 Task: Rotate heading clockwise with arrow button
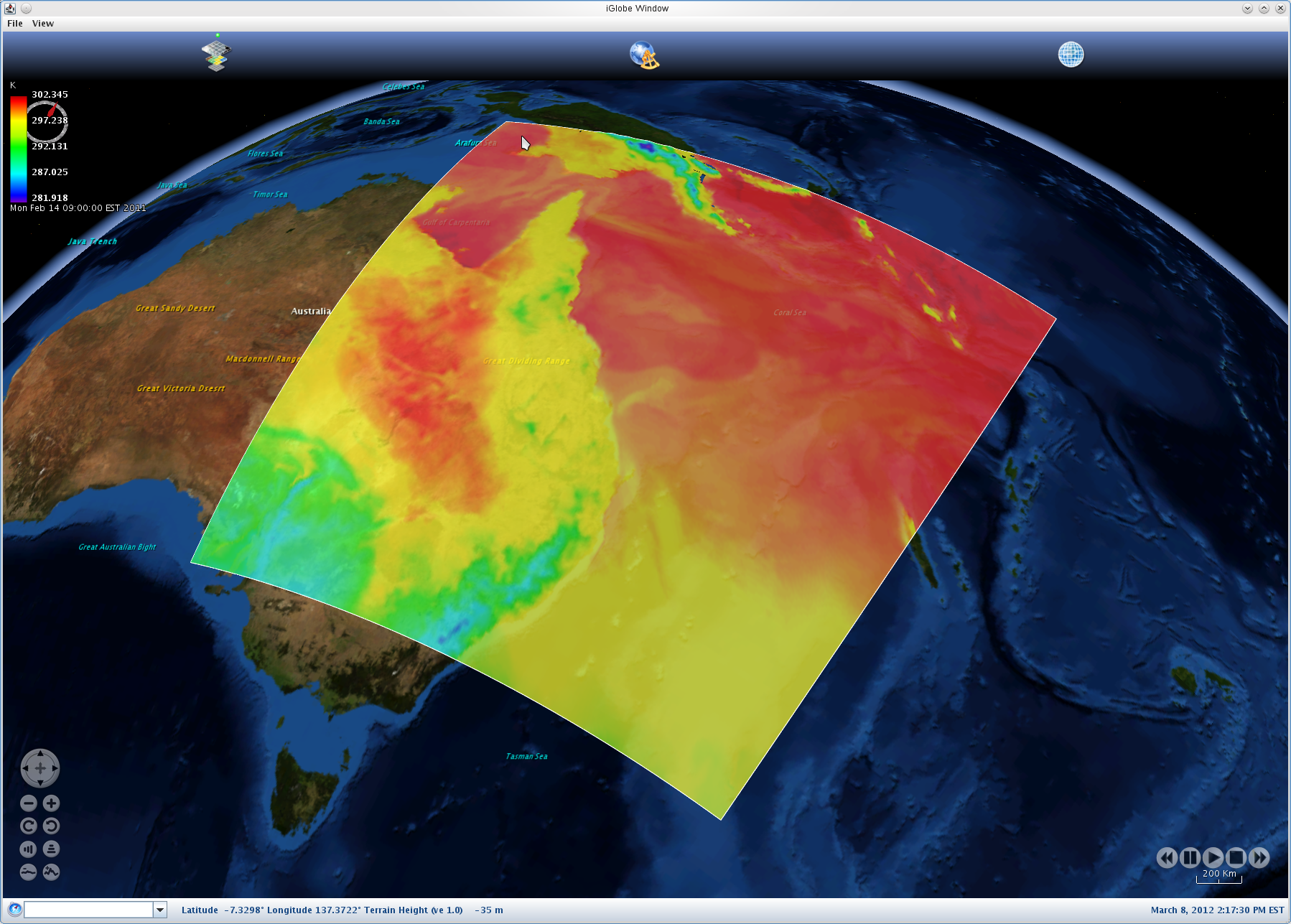(29, 826)
